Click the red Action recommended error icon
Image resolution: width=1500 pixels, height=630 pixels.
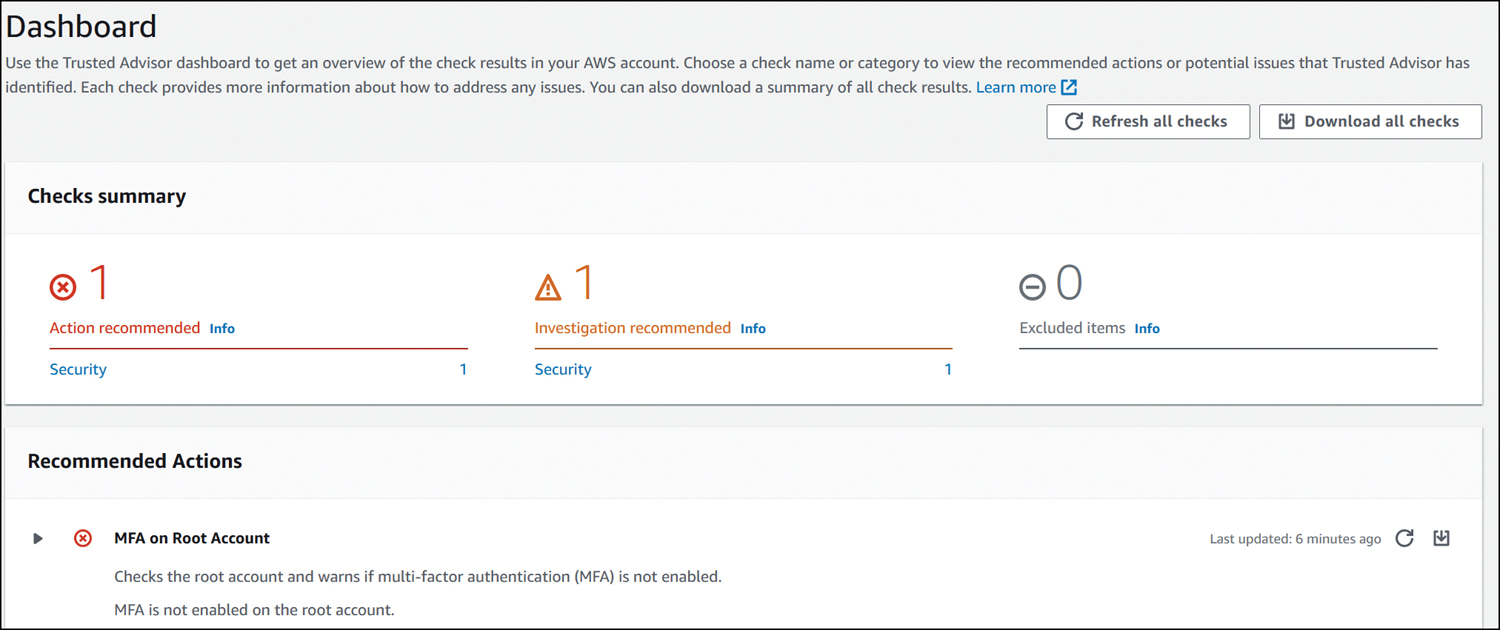click(x=63, y=288)
